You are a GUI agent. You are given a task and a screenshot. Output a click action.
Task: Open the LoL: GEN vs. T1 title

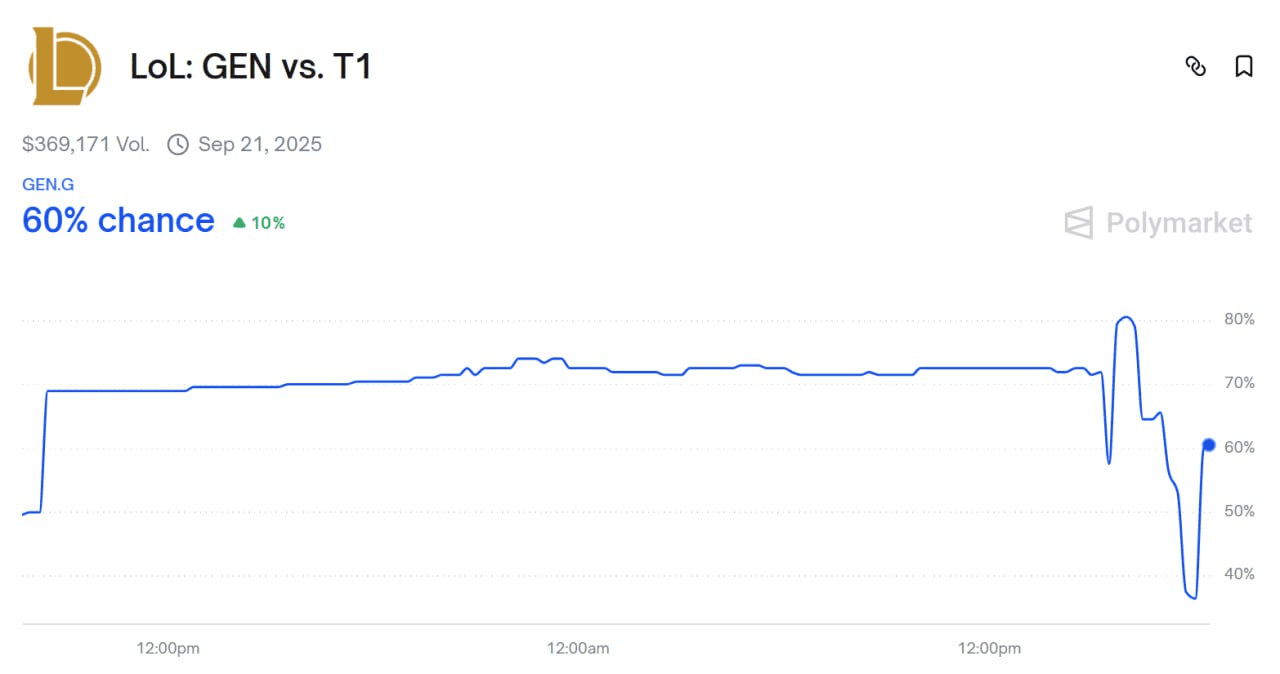point(251,67)
